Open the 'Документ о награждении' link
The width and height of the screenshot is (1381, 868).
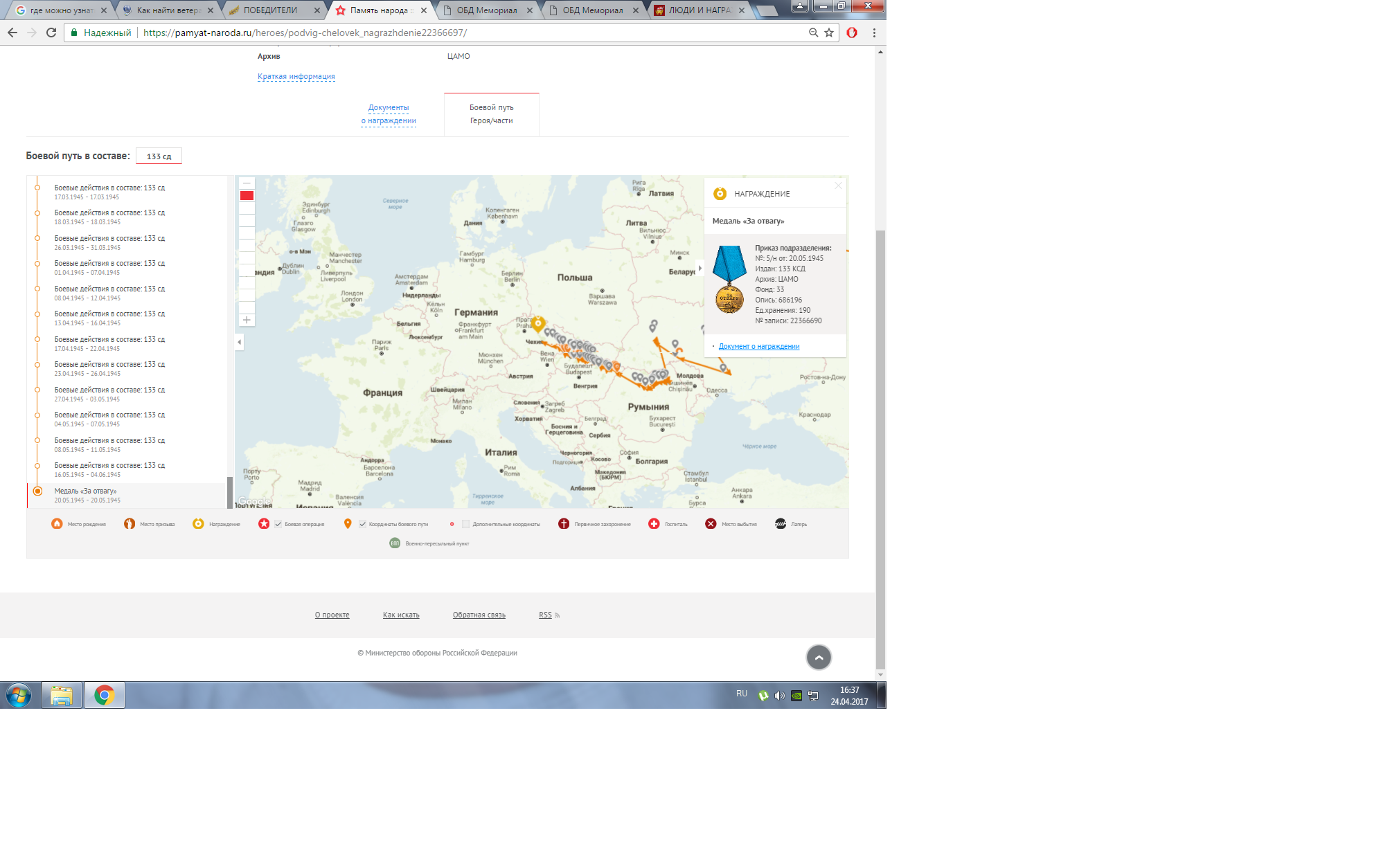click(758, 346)
